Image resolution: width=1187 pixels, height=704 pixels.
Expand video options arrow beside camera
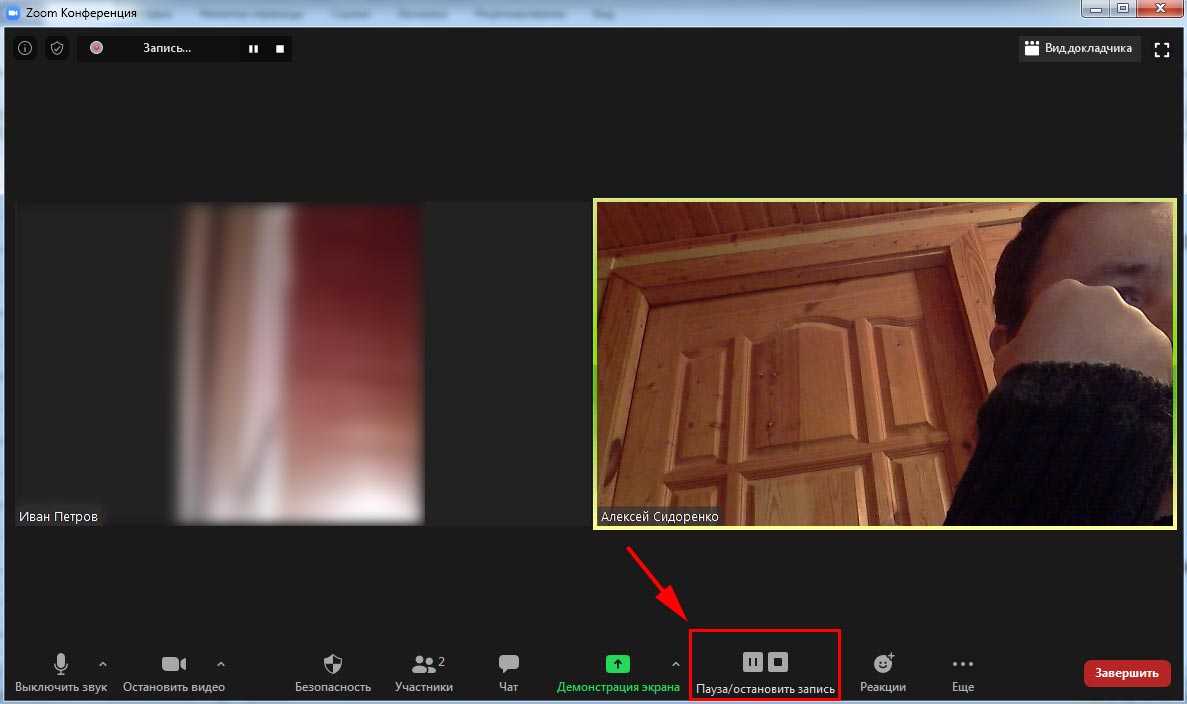221,664
